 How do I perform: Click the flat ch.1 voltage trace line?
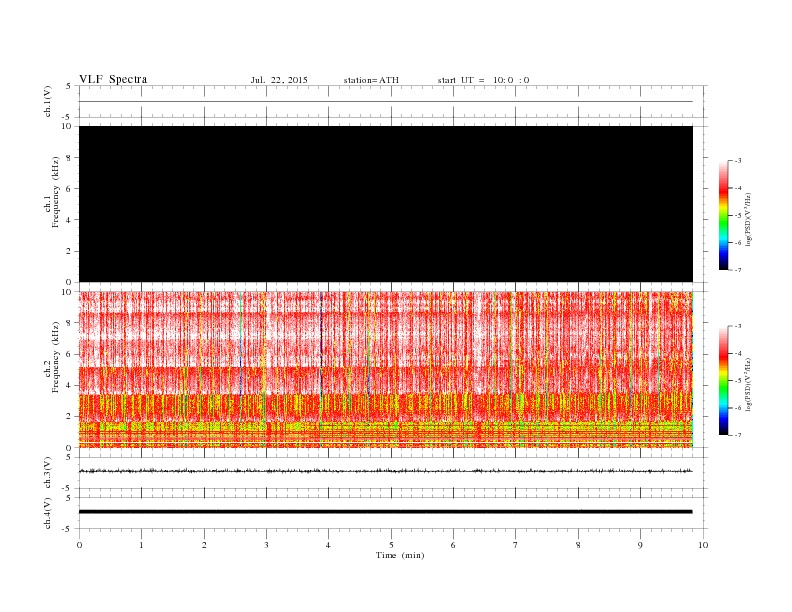click(386, 101)
